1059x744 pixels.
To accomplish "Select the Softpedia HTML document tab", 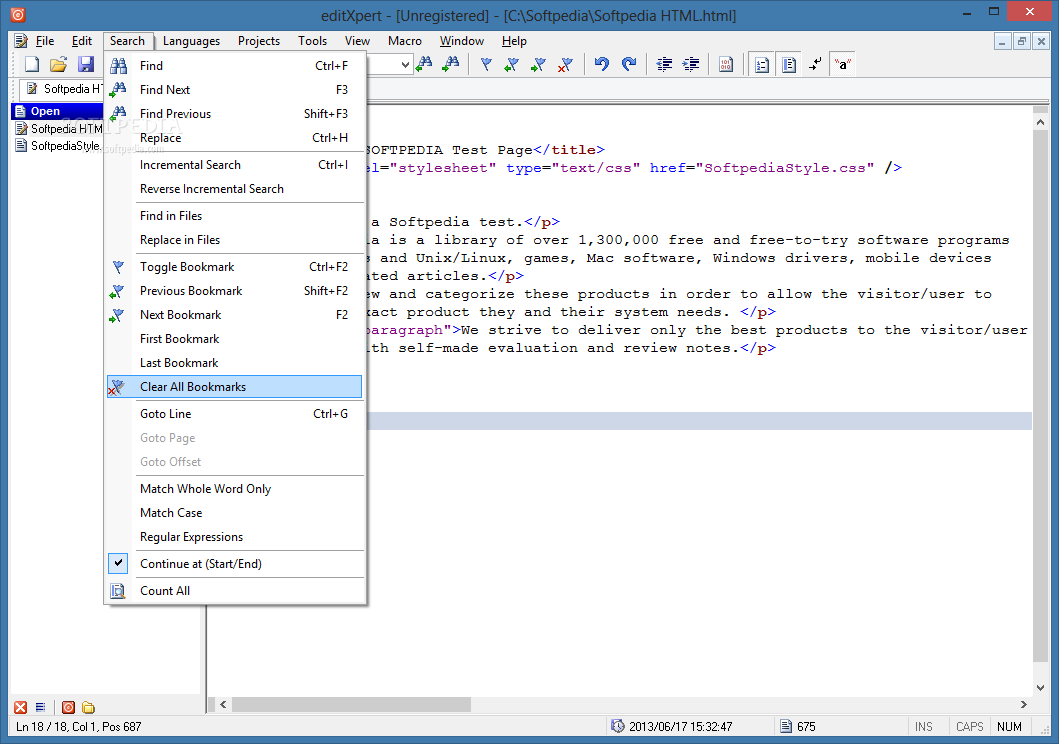I will (62, 88).
